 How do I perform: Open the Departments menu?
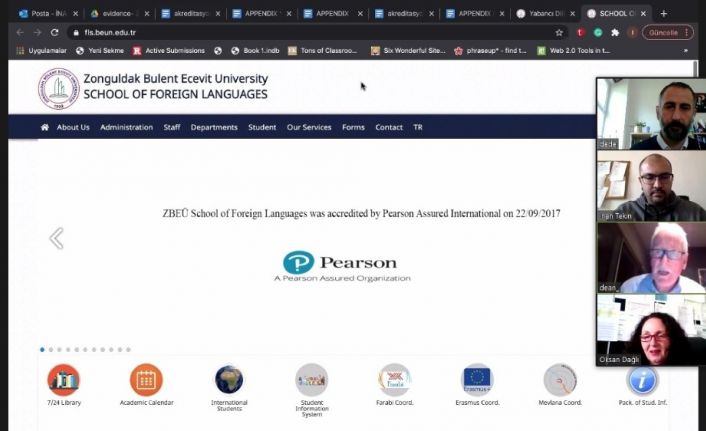[x=214, y=127]
